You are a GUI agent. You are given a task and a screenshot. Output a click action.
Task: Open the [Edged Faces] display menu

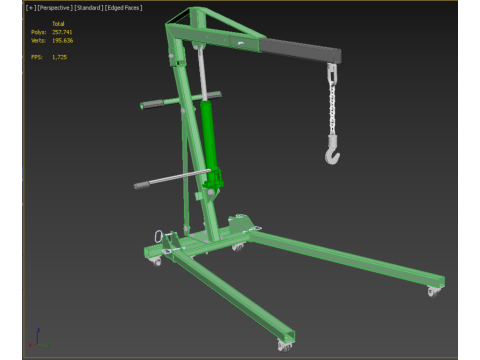124,8
